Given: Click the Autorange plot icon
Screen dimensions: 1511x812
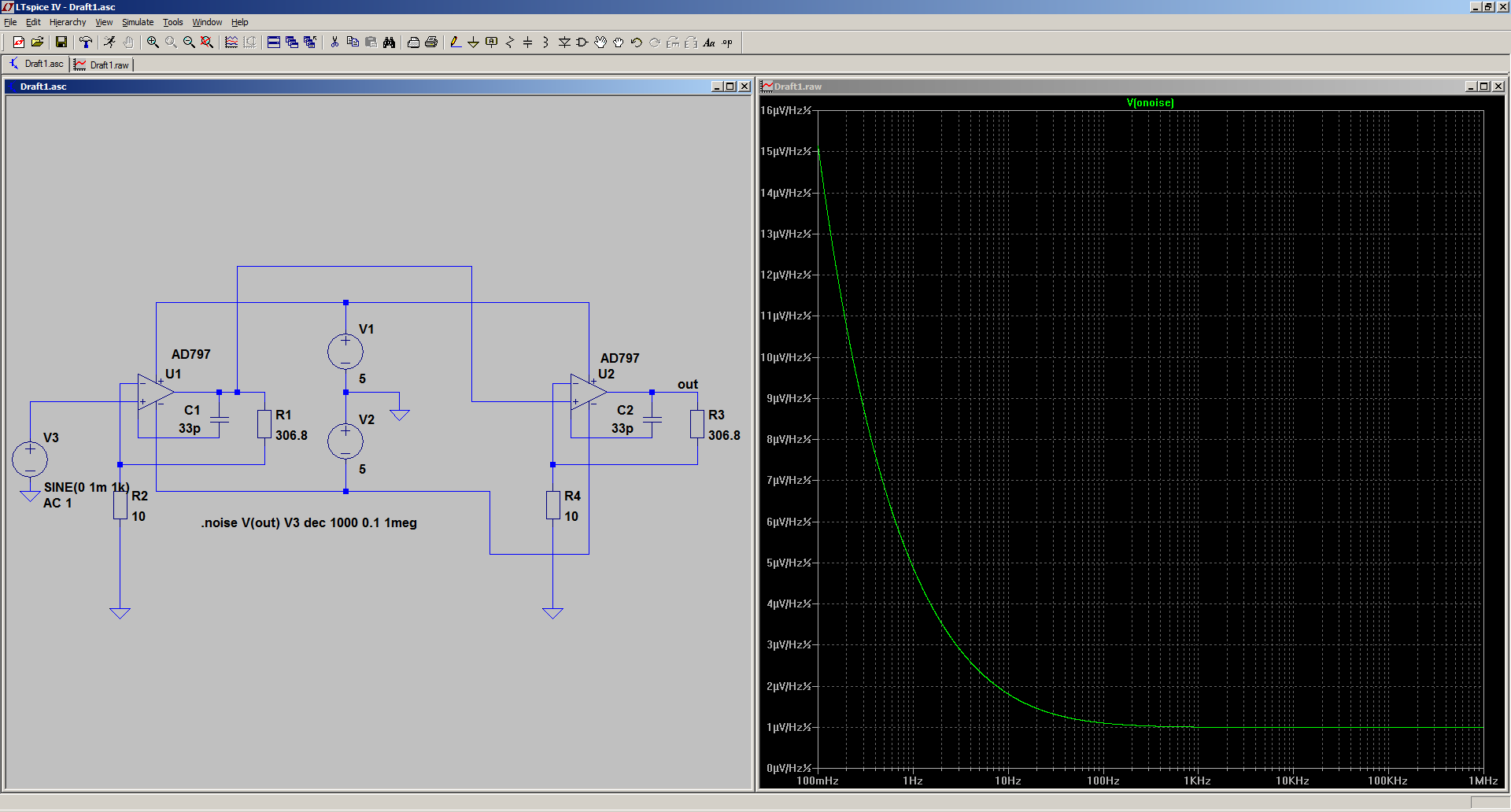Looking at the screenshot, I should tap(249, 42).
